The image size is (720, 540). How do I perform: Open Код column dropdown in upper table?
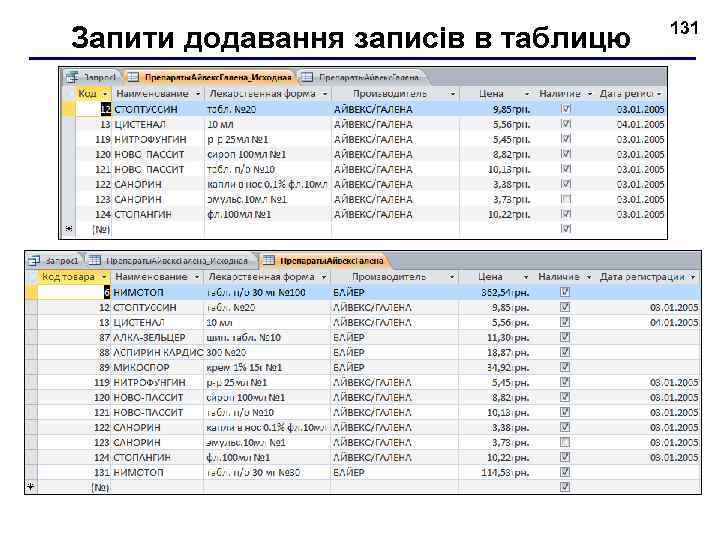point(105,94)
